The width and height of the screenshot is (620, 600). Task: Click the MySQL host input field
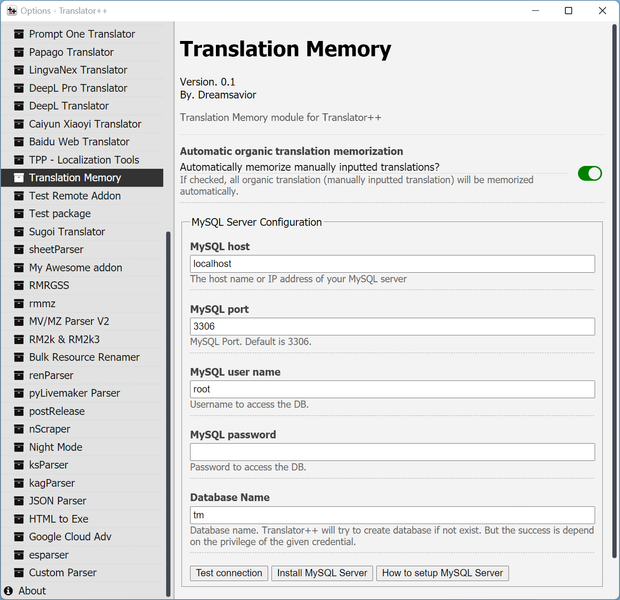pyautogui.click(x=392, y=264)
